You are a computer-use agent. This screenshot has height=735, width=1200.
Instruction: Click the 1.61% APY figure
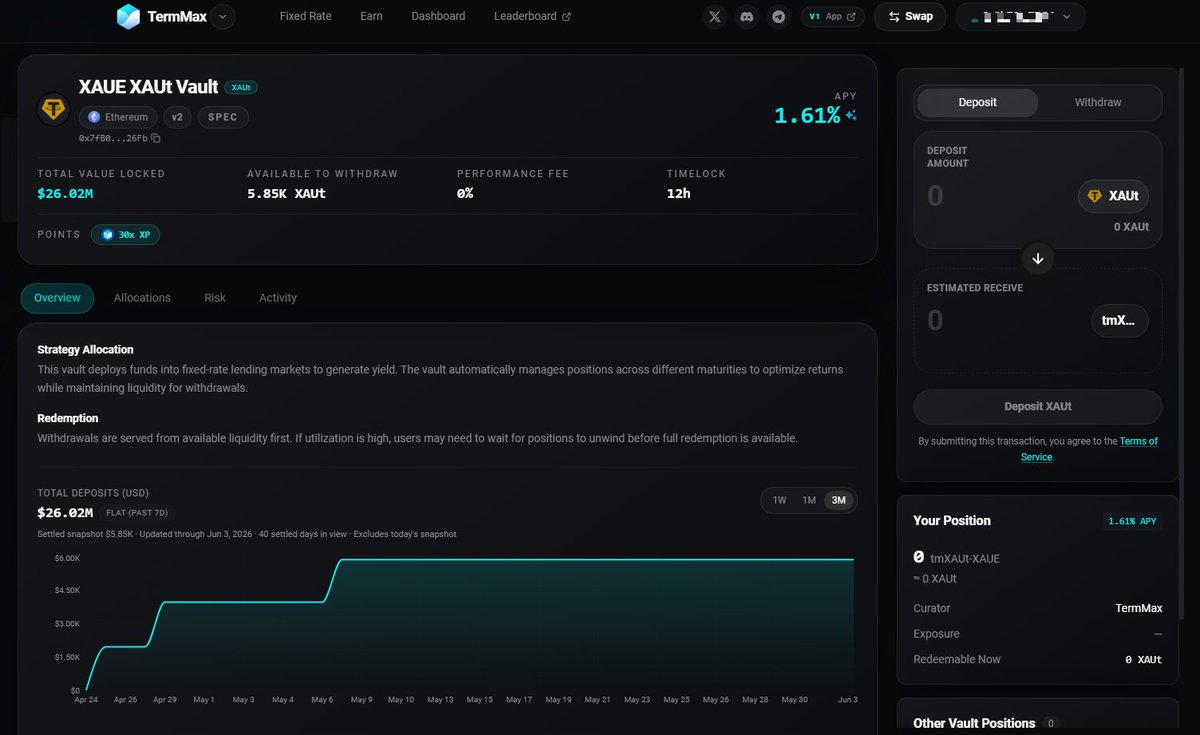807,116
